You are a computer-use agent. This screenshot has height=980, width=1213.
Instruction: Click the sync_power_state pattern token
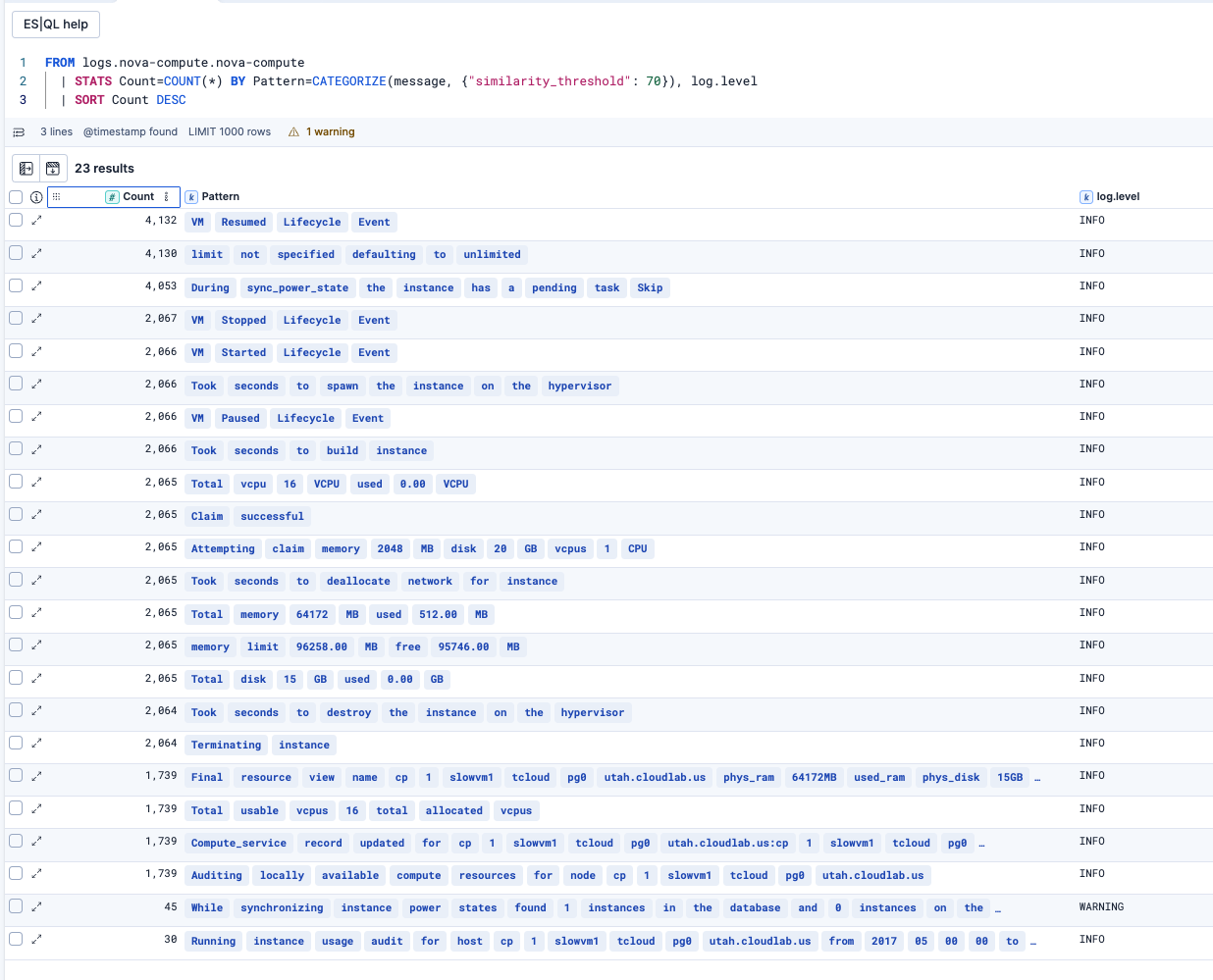pos(297,287)
